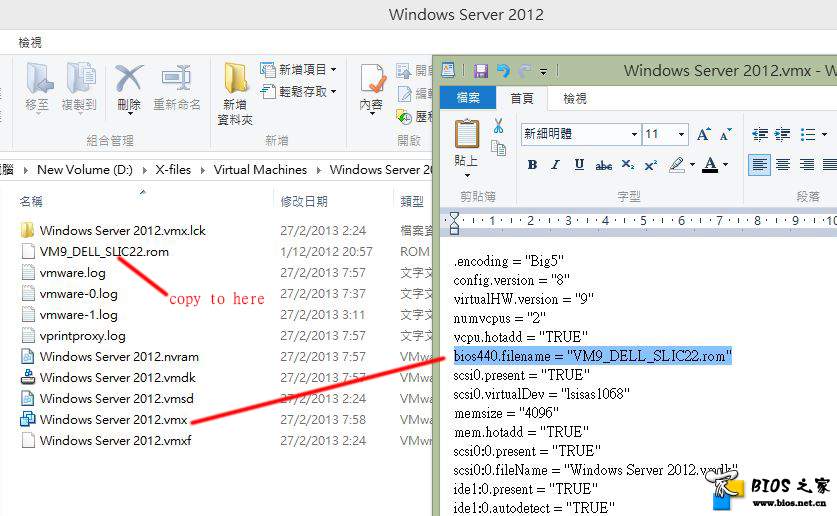
Task: Apply the font color A swatch
Action: tap(710, 165)
